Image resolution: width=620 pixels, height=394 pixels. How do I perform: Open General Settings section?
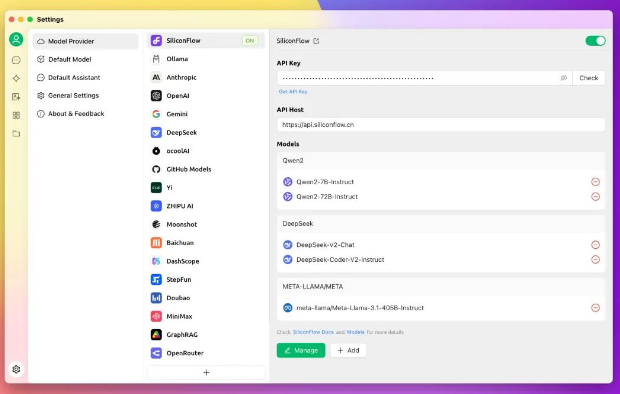coord(85,95)
